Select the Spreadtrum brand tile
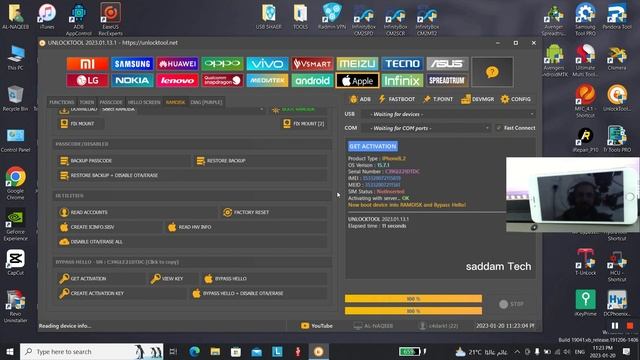Image resolution: width=640 pixels, height=360 pixels. coord(447,80)
